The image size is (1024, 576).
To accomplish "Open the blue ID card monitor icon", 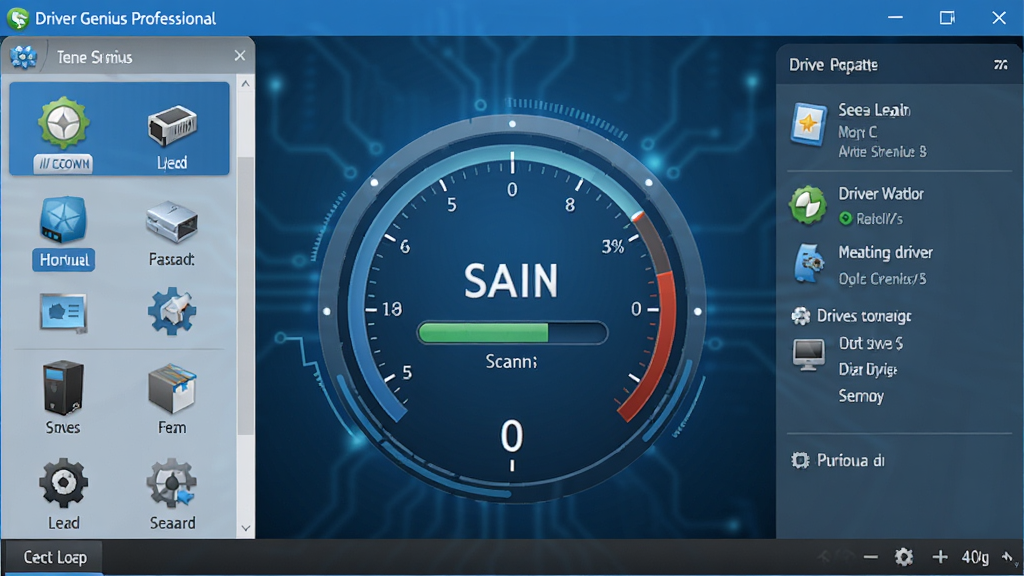I will [63, 313].
